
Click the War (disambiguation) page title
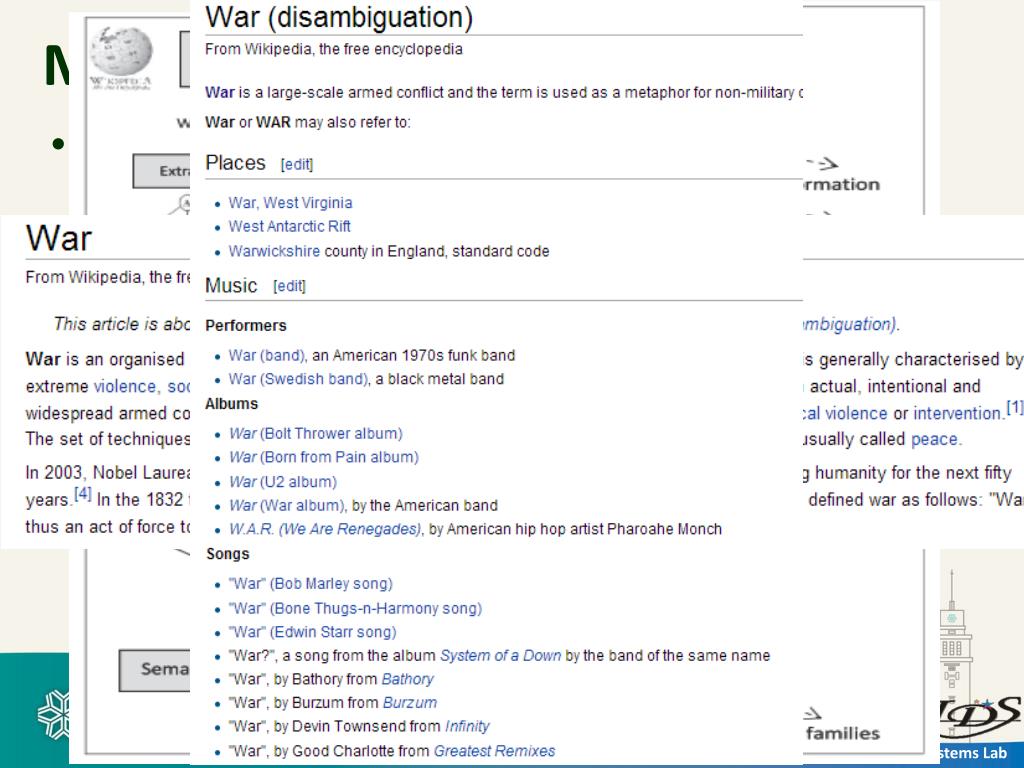338,18
